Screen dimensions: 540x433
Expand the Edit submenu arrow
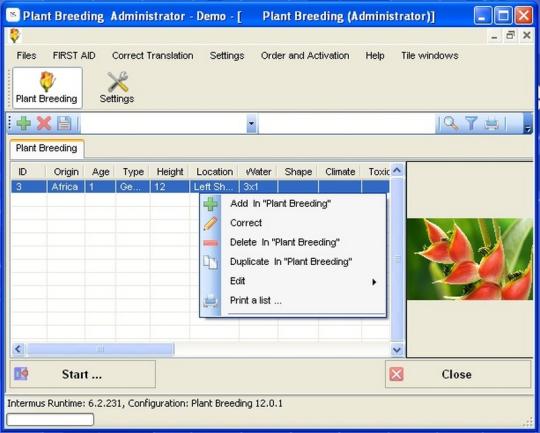click(x=374, y=282)
